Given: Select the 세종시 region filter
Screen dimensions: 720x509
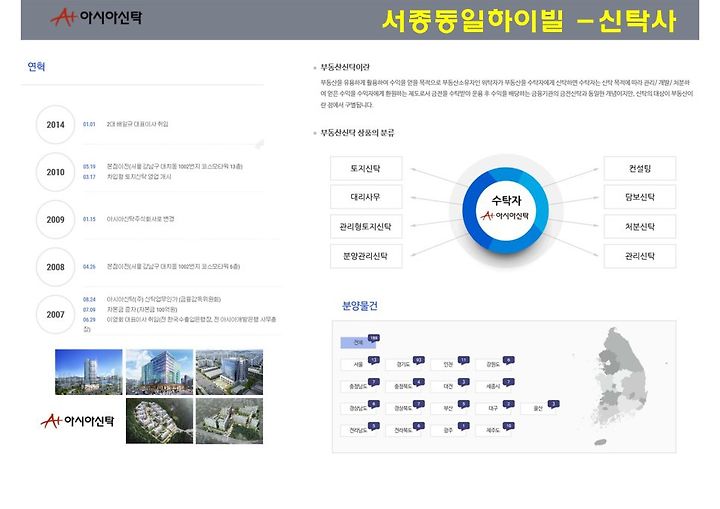Looking at the screenshot, I should (x=493, y=386).
